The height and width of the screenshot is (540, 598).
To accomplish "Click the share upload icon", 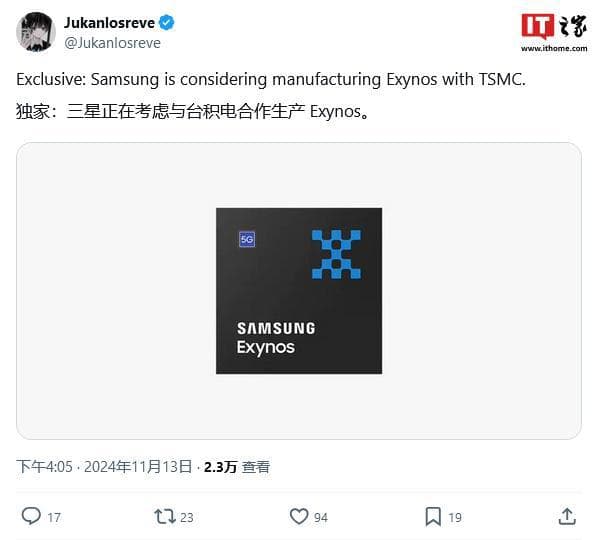I will 567,516.
